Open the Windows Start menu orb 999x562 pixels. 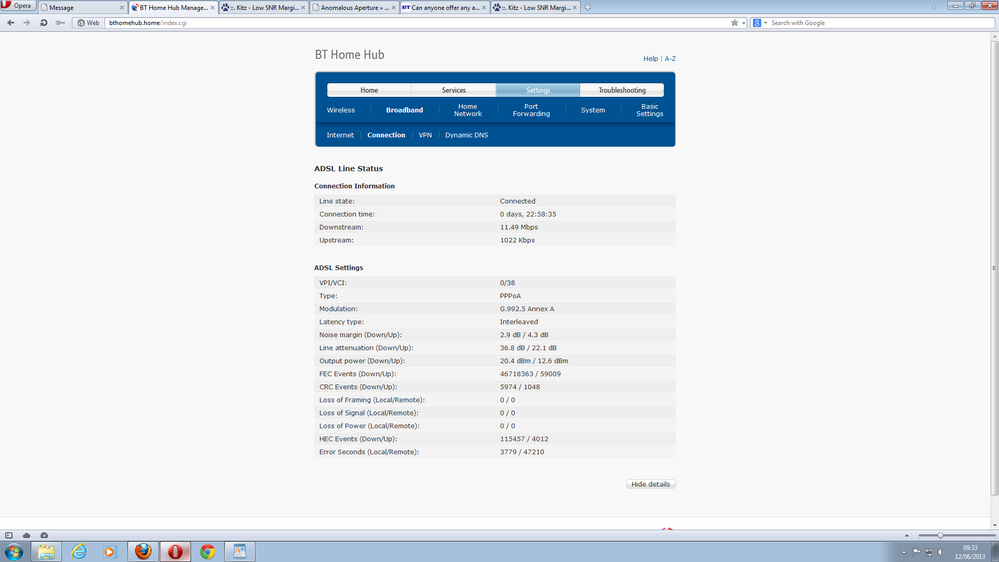click(x=13, y=551)
